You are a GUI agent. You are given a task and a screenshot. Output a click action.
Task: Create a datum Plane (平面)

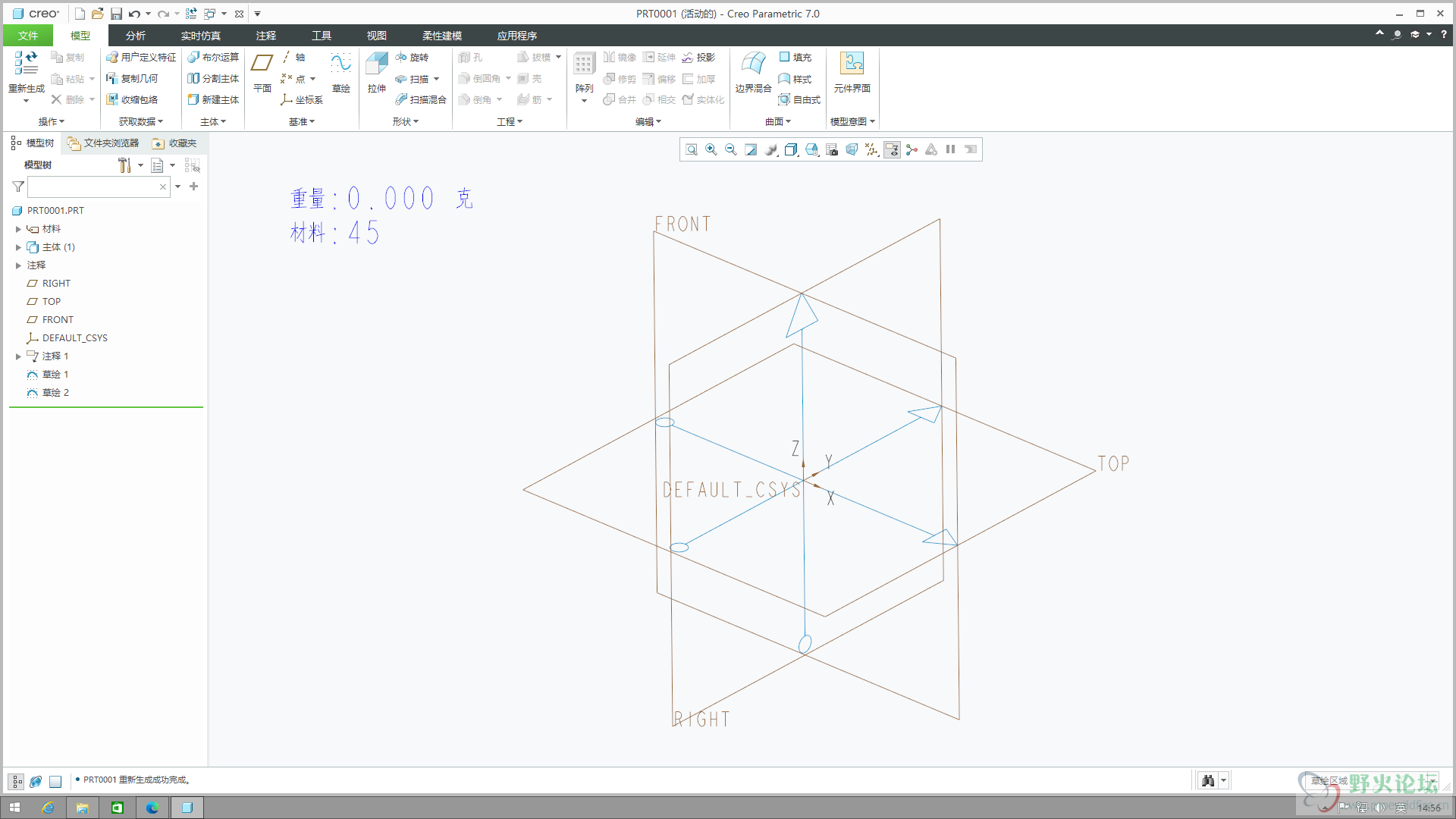pos(262,74)
